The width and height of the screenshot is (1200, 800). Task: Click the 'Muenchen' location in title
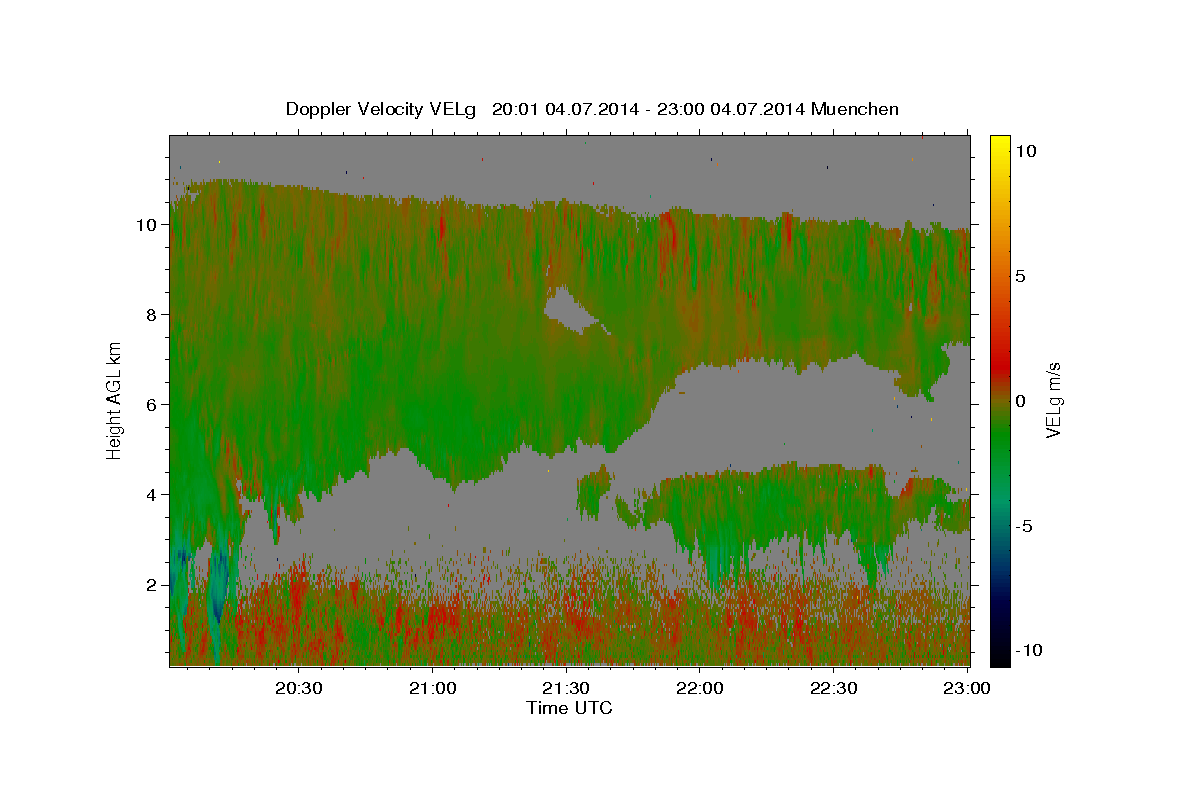[x=856, y=109]
